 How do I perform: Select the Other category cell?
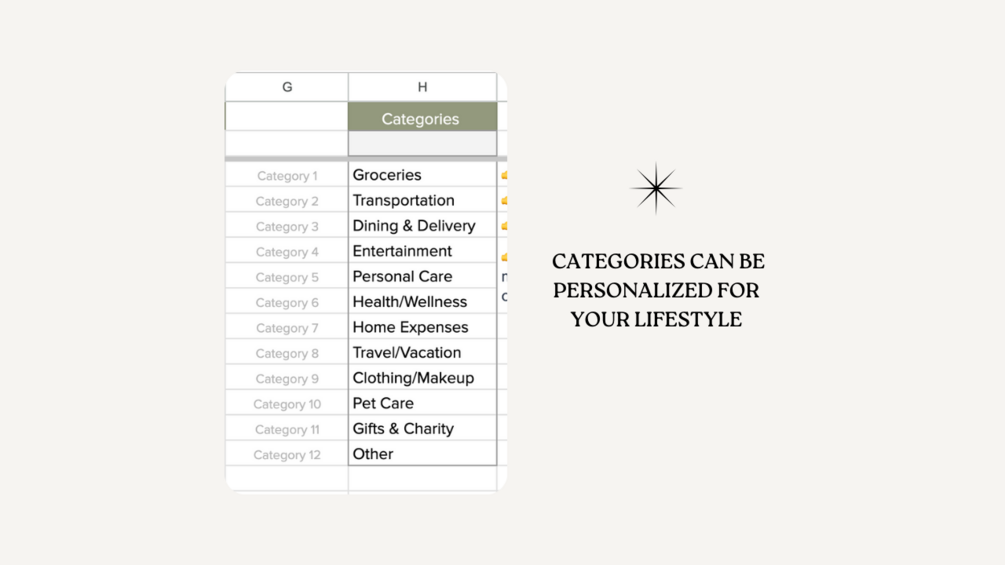tap(421, 454)
